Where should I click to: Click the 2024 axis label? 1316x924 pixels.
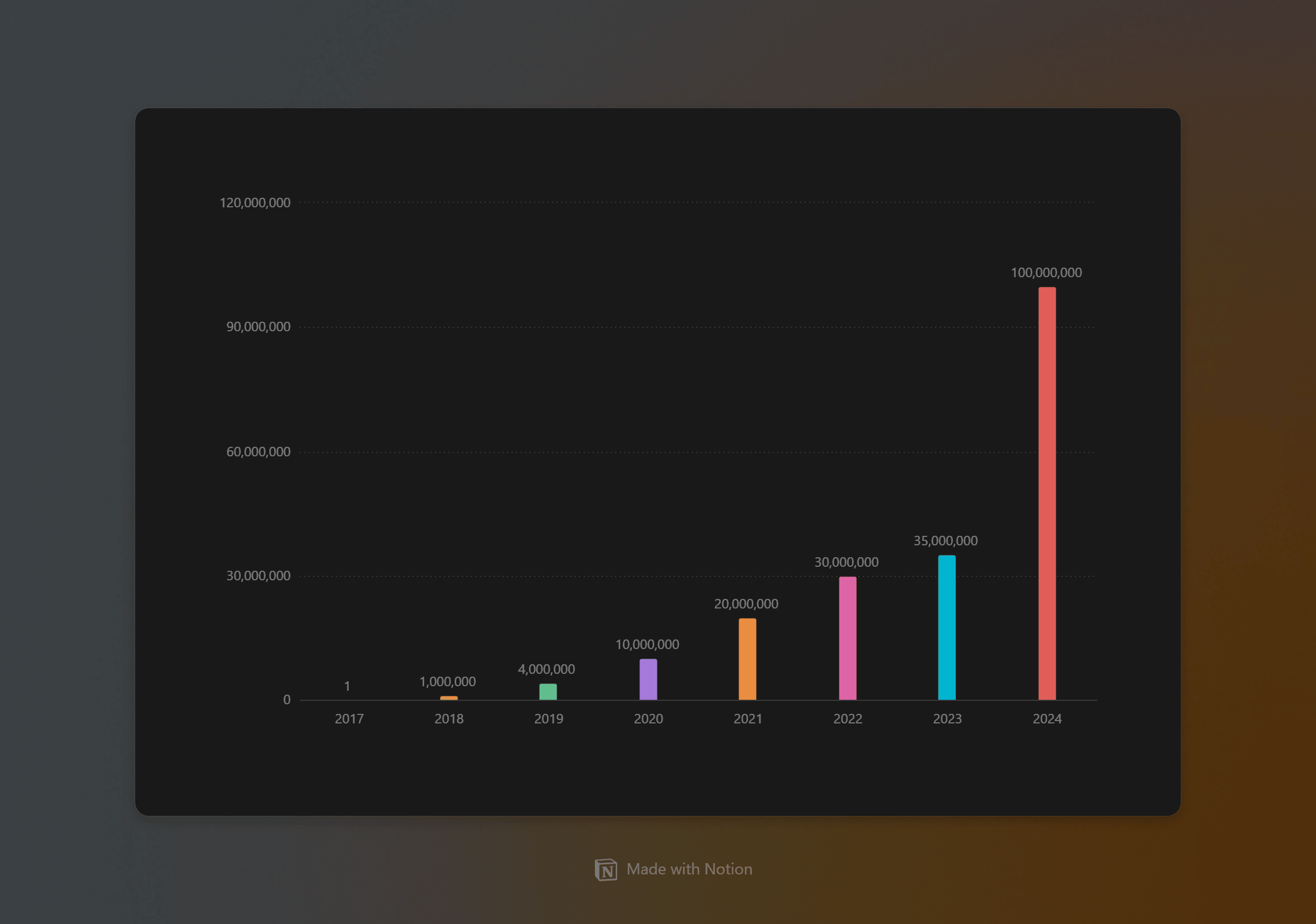point(1047,719)
